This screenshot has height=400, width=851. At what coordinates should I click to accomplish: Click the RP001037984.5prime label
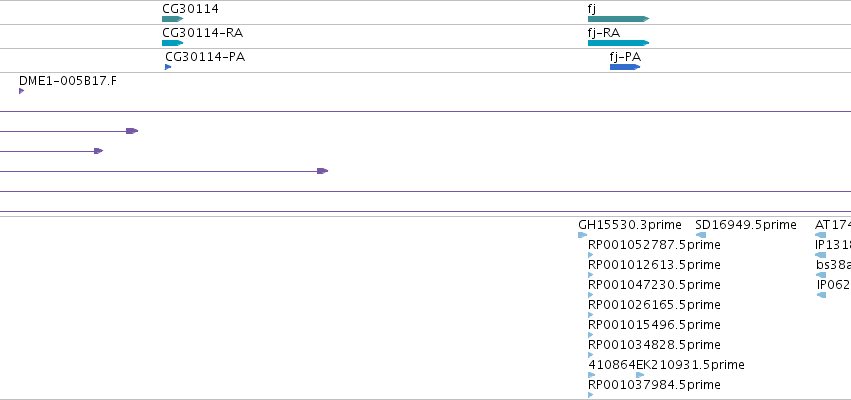tap(655, 385)
